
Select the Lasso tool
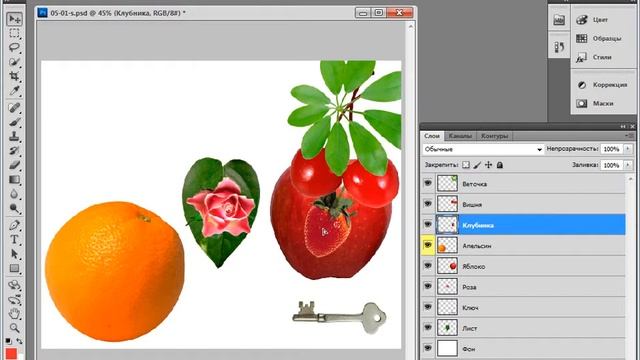(x=14, y=47)
